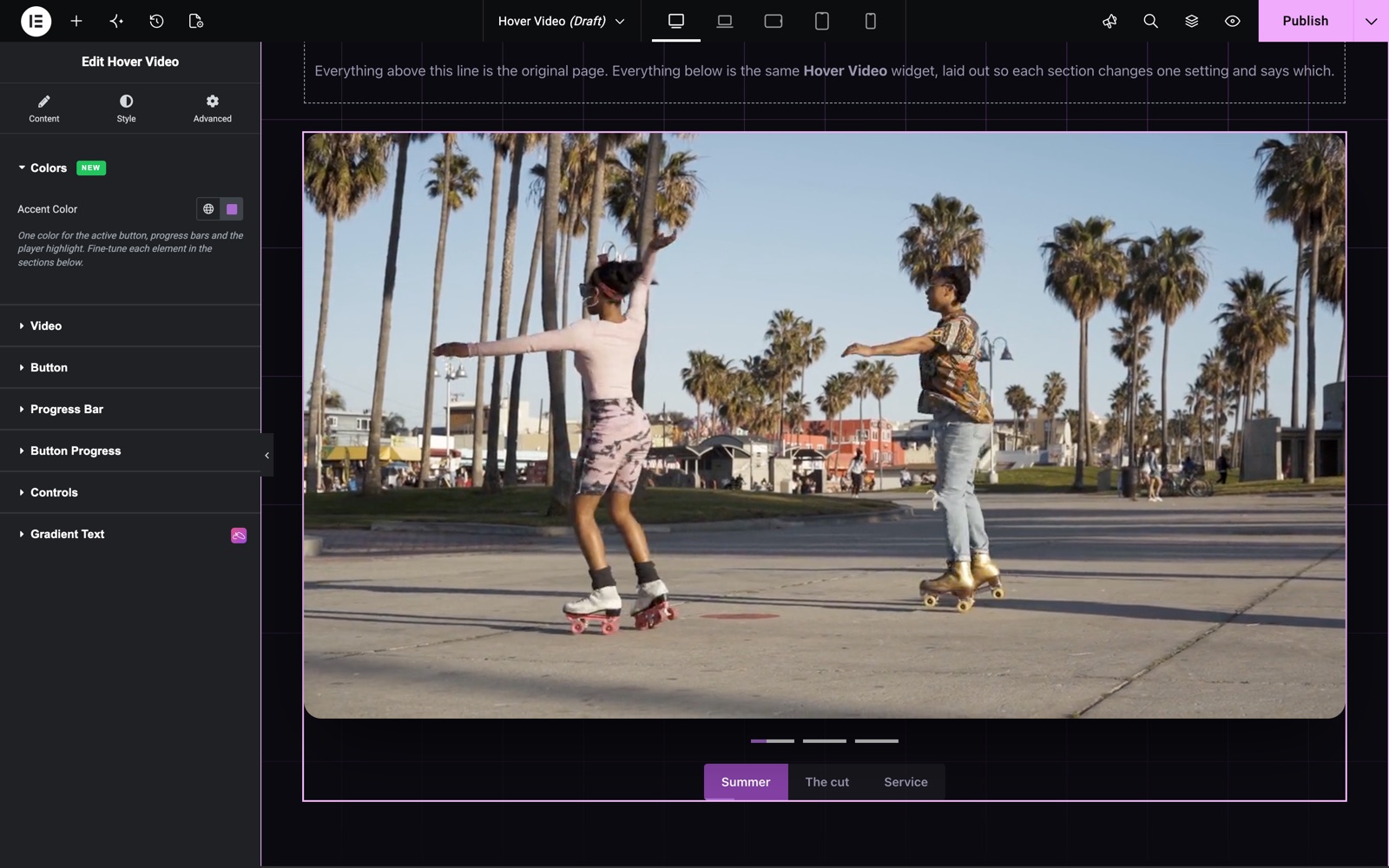Expand the Video section

point(130,325)
